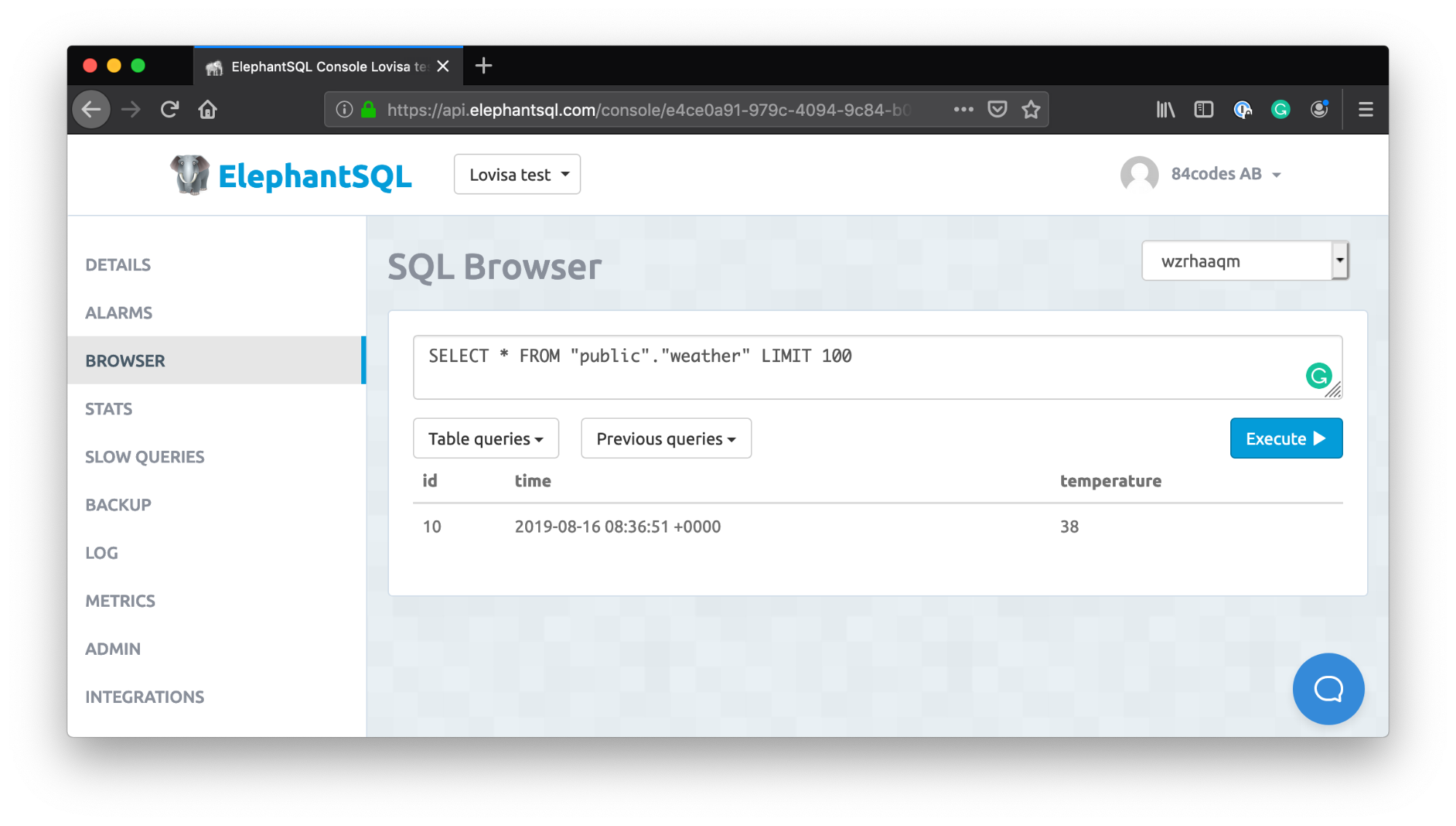Save page to Pocket icon

click(996, 109)
